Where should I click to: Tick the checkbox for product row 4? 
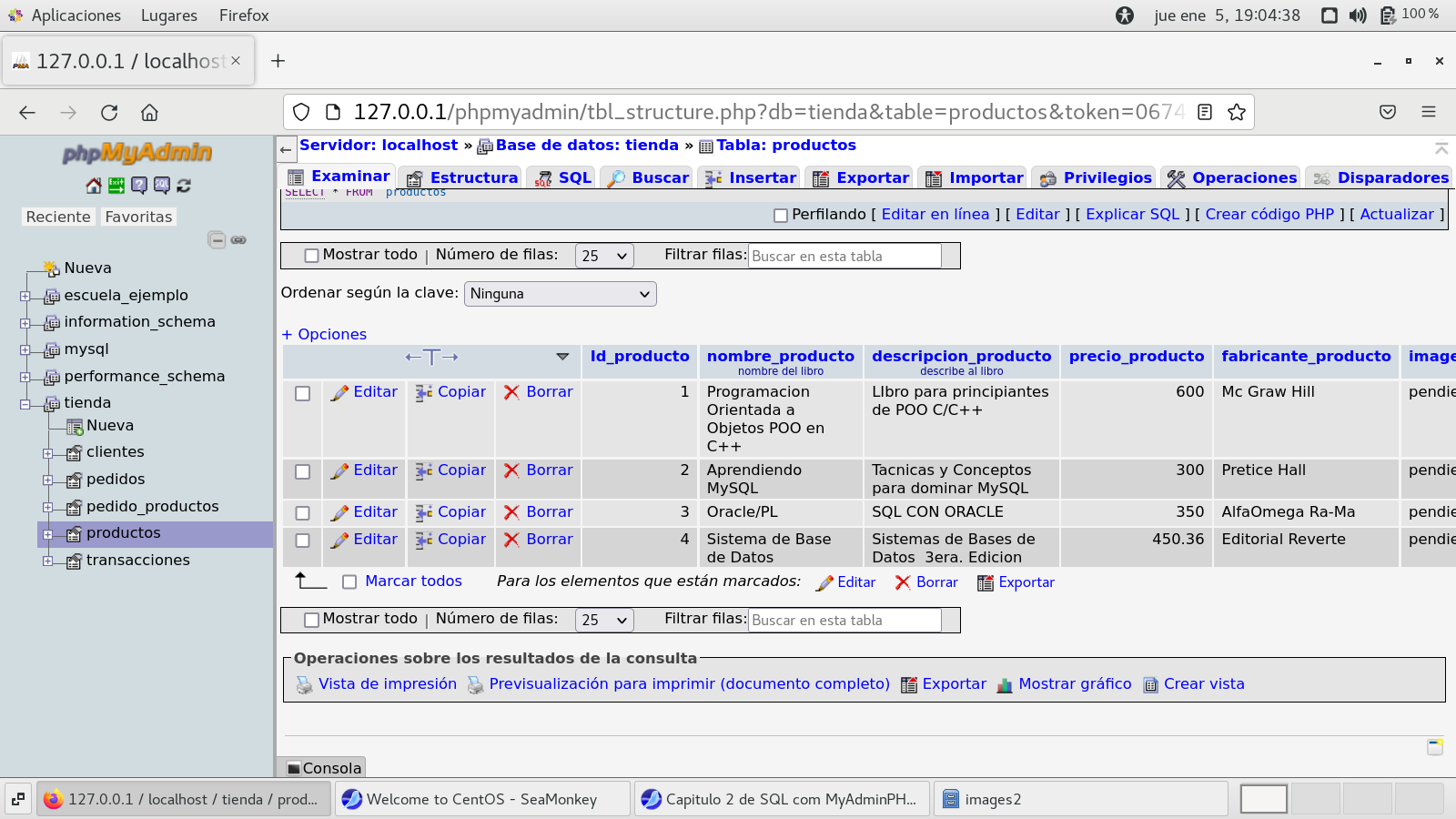pyautogui.click(x=302, y=541)
